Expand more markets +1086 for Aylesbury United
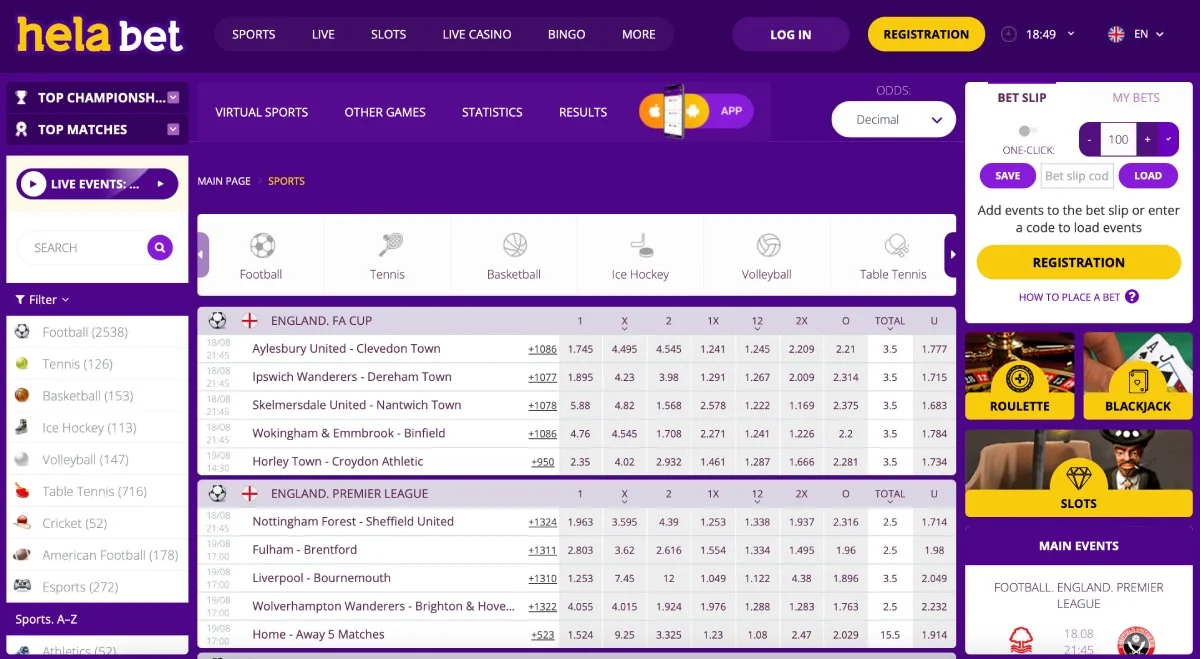 pyautogui.click(x=542, y=349)
